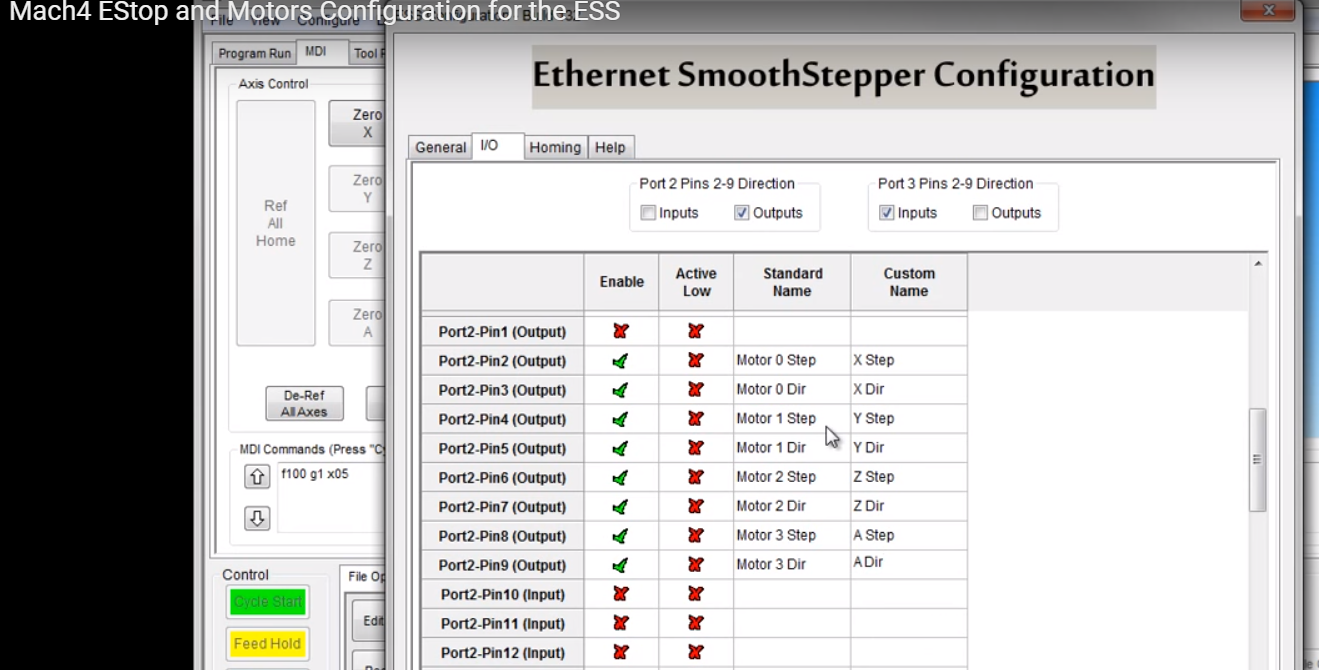Viewport: 1319px width, 670px height.
Task: Click the Active Low column header
Action: pyautogui.click(x=696, y=282)
